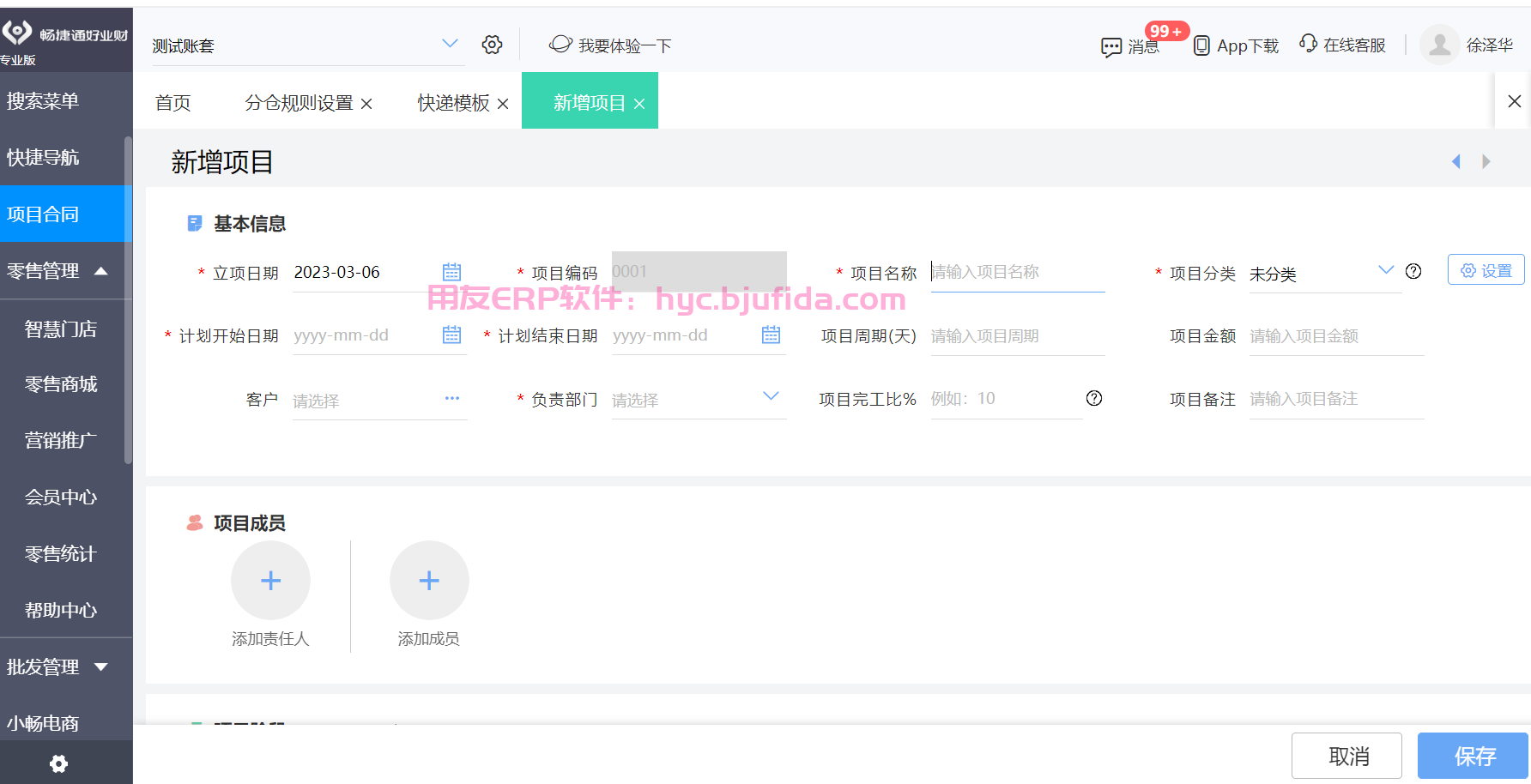This screenshot has width=1531, height=784.
Task: Open sidebar bottom settings gear
Action: (x=58, y=763)
